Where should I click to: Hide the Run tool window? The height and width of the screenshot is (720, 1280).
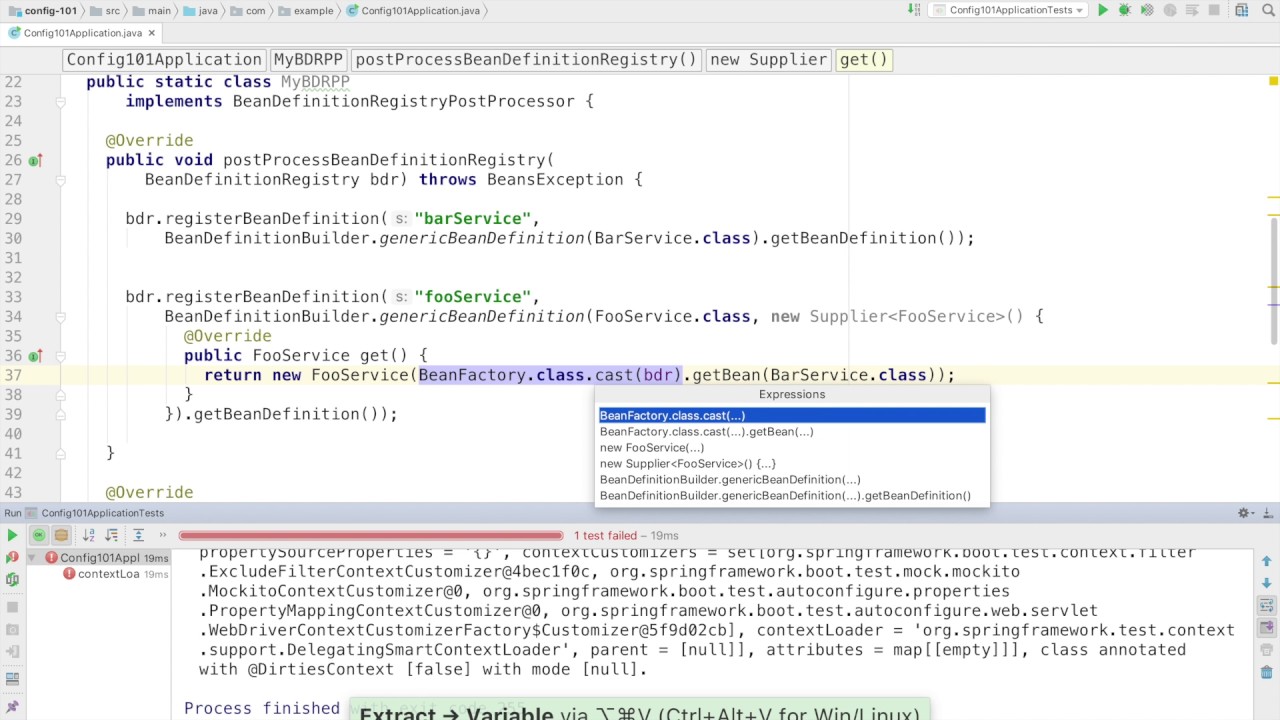pos(1267,513)
